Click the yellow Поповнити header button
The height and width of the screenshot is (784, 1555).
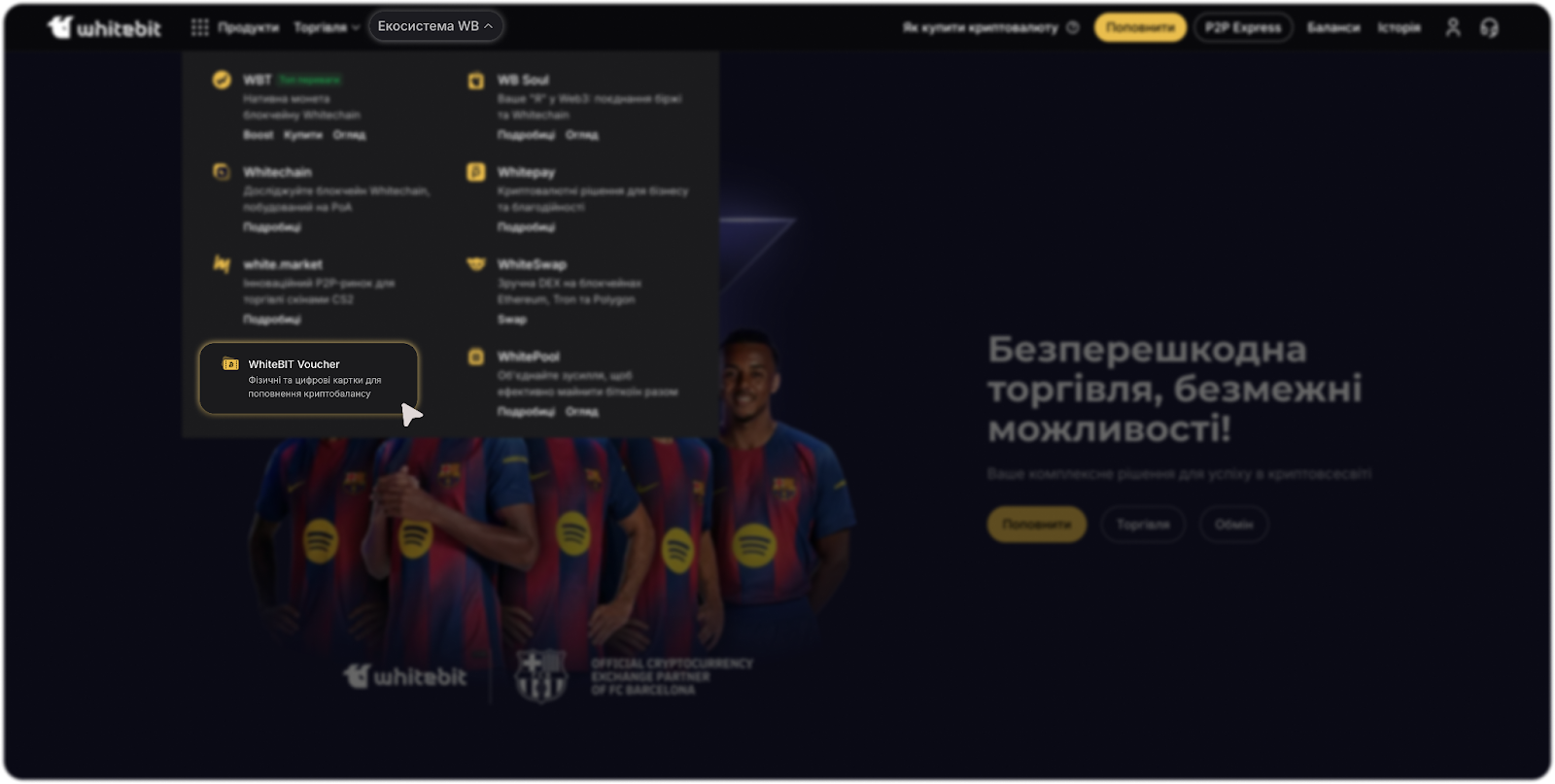[x=1140, y=27]
